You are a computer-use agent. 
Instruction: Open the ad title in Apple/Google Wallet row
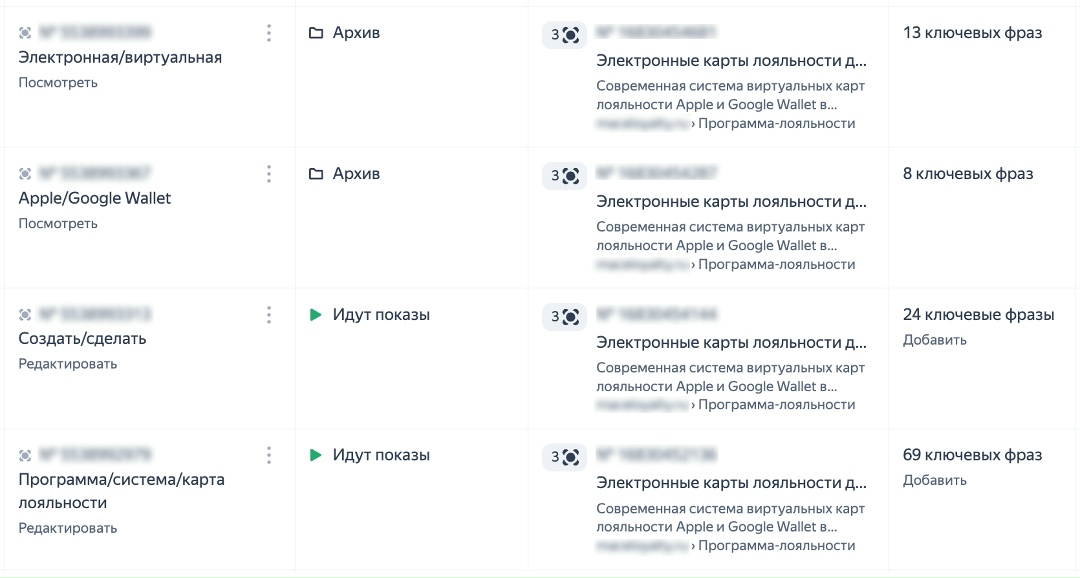click(x=731, y=201)
